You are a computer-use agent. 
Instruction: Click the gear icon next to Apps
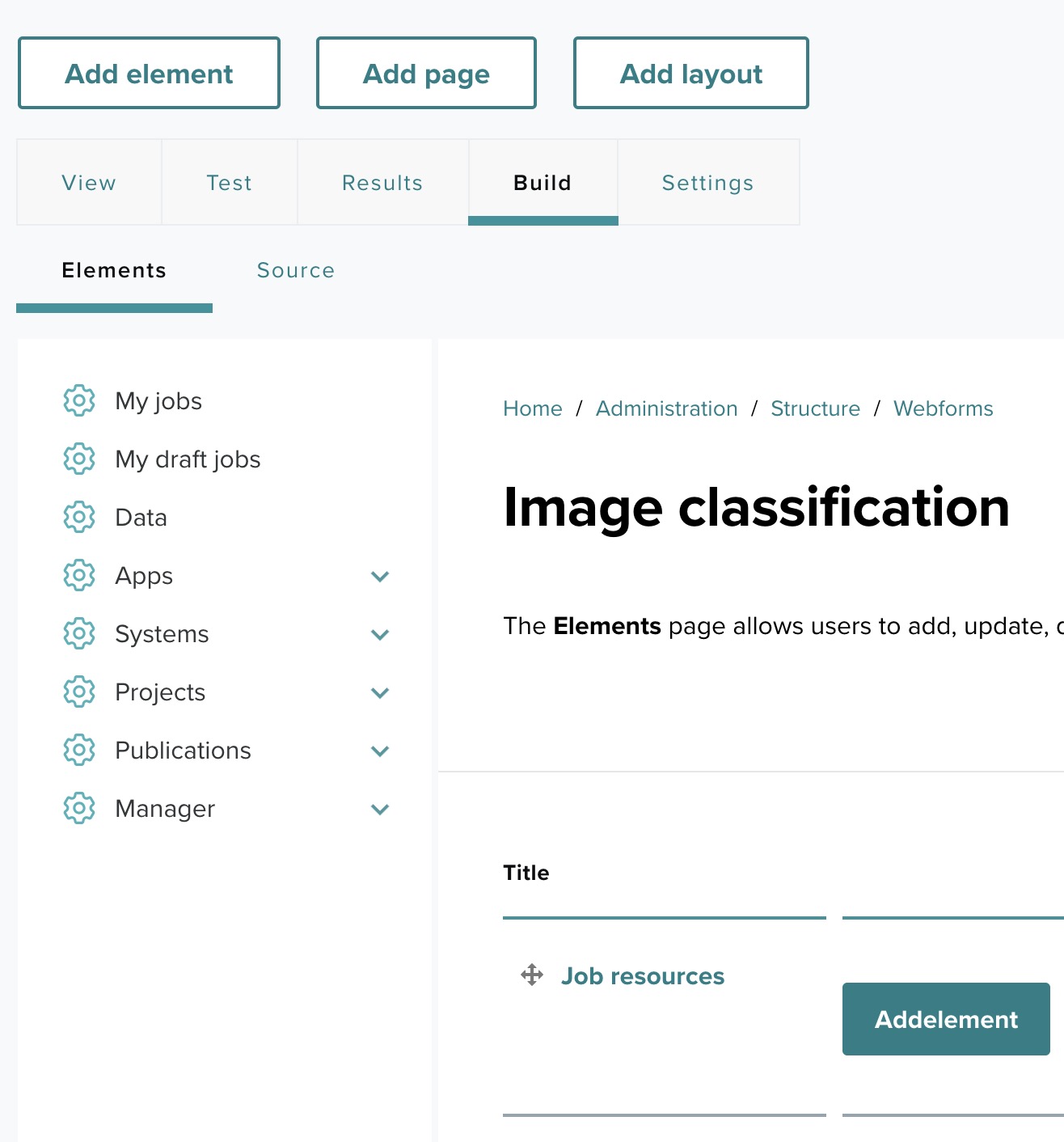pyautogui.click(x=79, y=576)
